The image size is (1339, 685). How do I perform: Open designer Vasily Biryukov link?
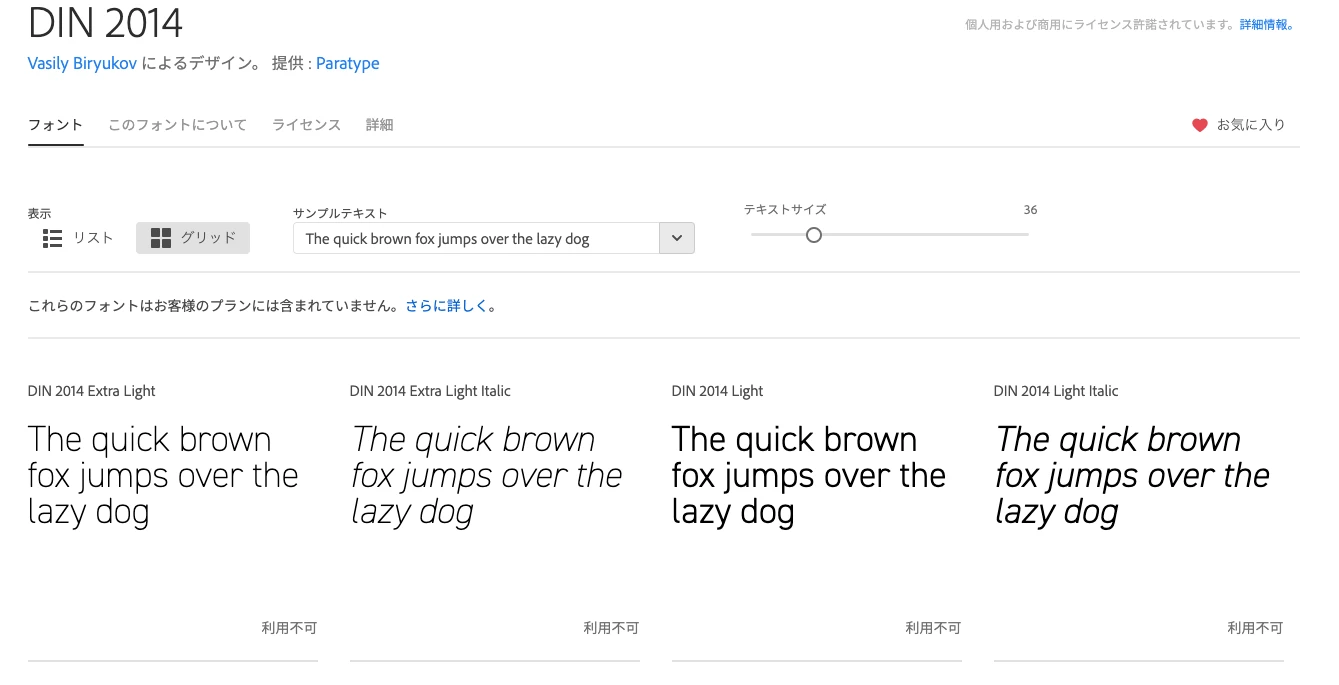point(83,63)
